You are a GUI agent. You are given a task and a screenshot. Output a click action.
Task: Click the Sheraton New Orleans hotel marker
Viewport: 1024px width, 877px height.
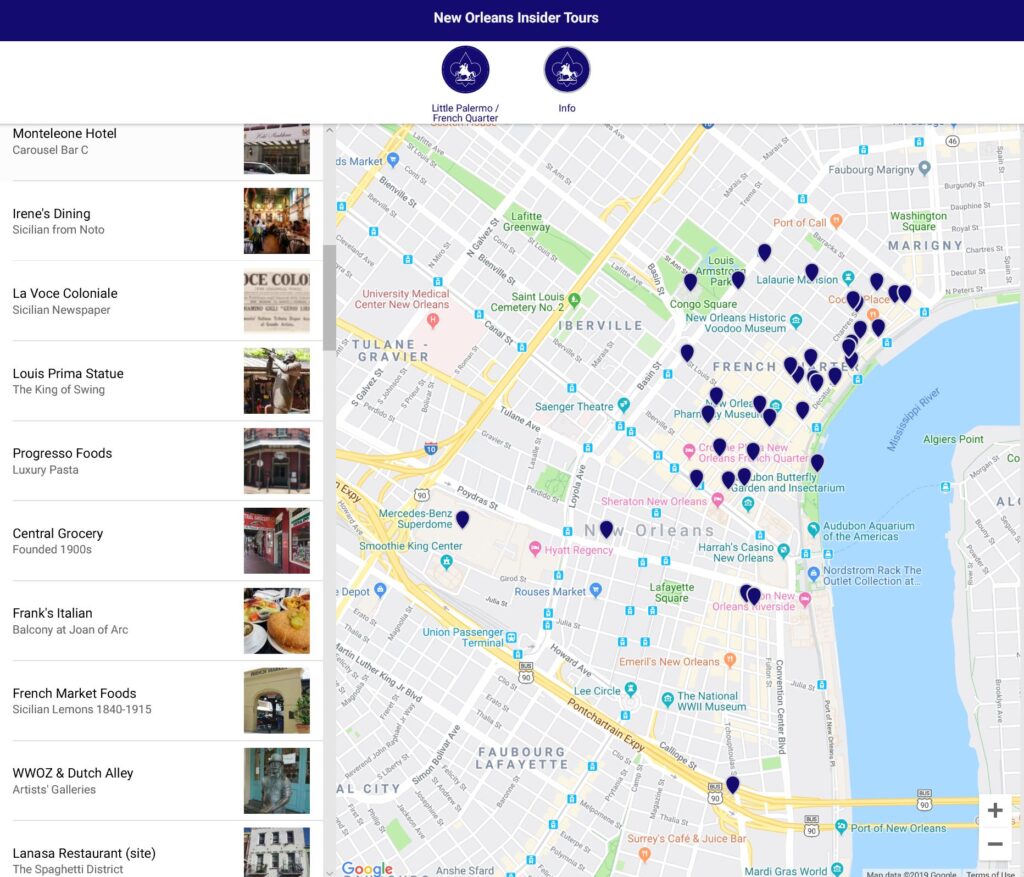click(718, 500)
